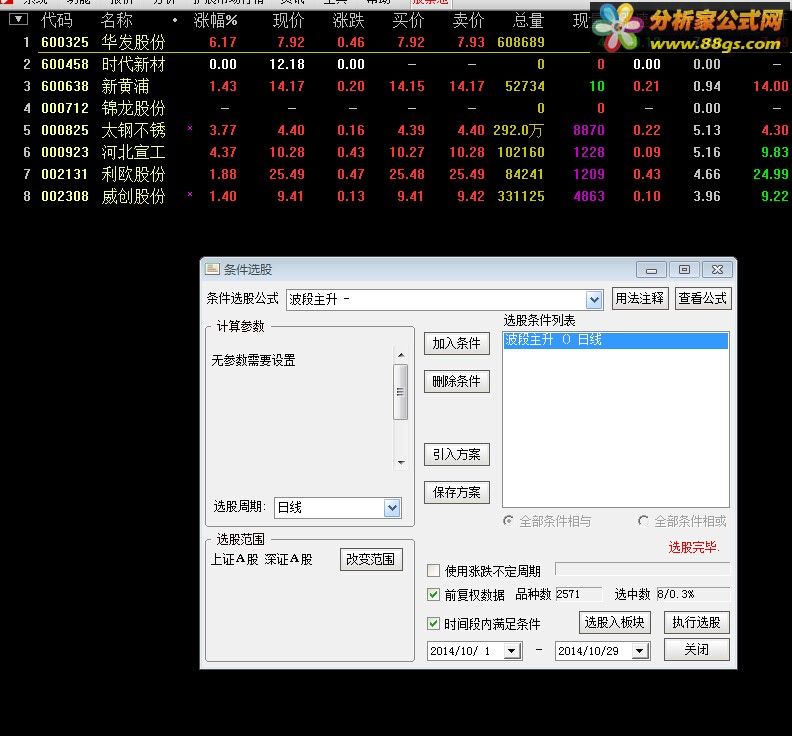Sort by 涨幅% column header
Screen dimensions: 792x736
tap(216, 20)
